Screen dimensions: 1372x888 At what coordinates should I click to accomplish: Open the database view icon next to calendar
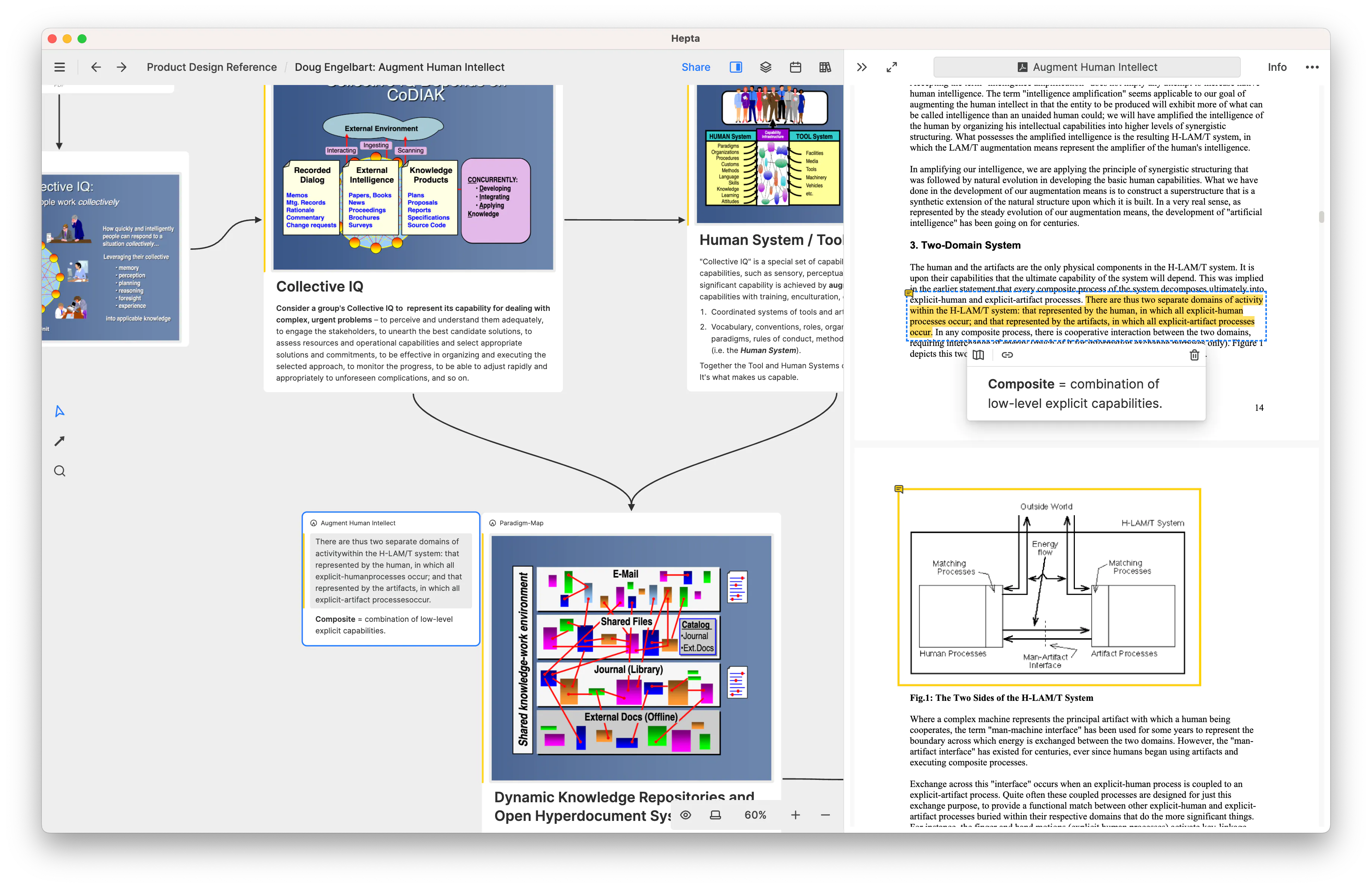pyautogui.click(x=825, y=67)
